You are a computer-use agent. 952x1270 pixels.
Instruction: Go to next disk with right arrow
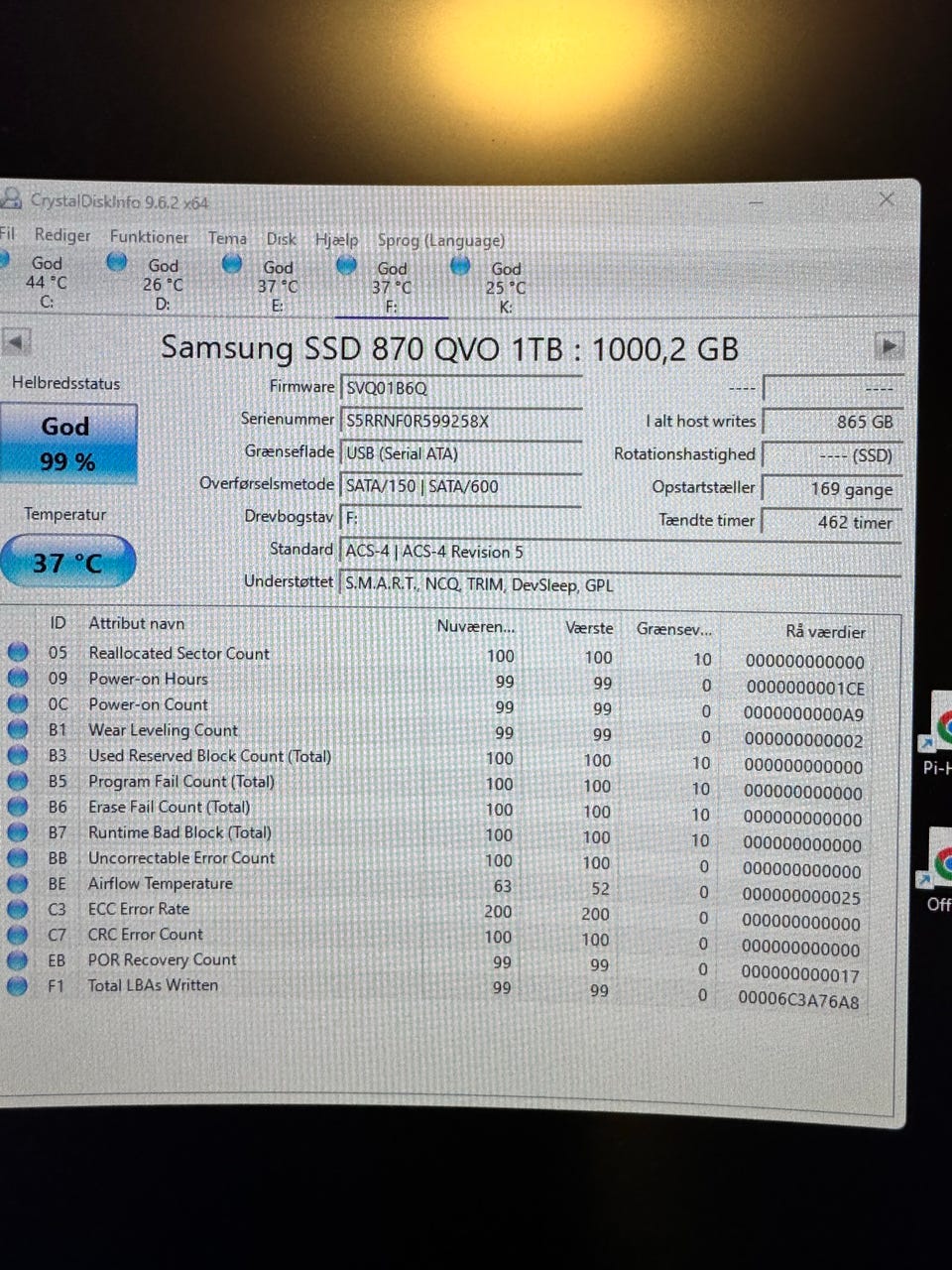pyautogui.click(x=889, y=346)
